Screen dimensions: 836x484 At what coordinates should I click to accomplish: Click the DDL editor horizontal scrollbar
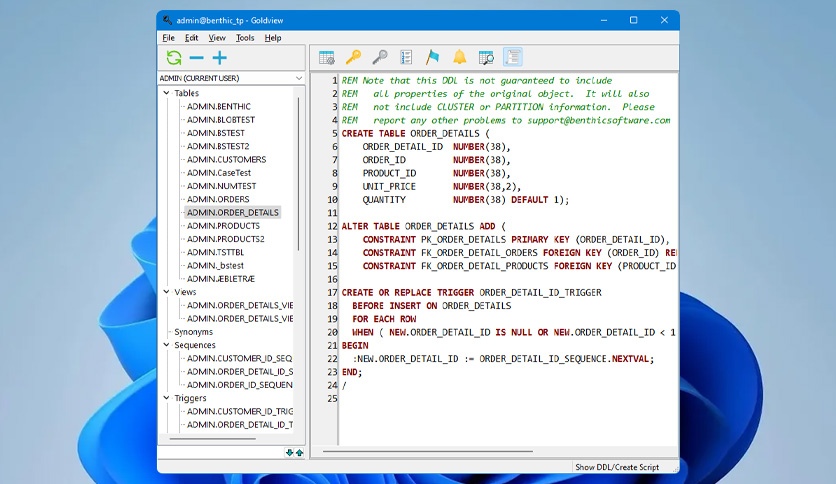coord(427,451)
